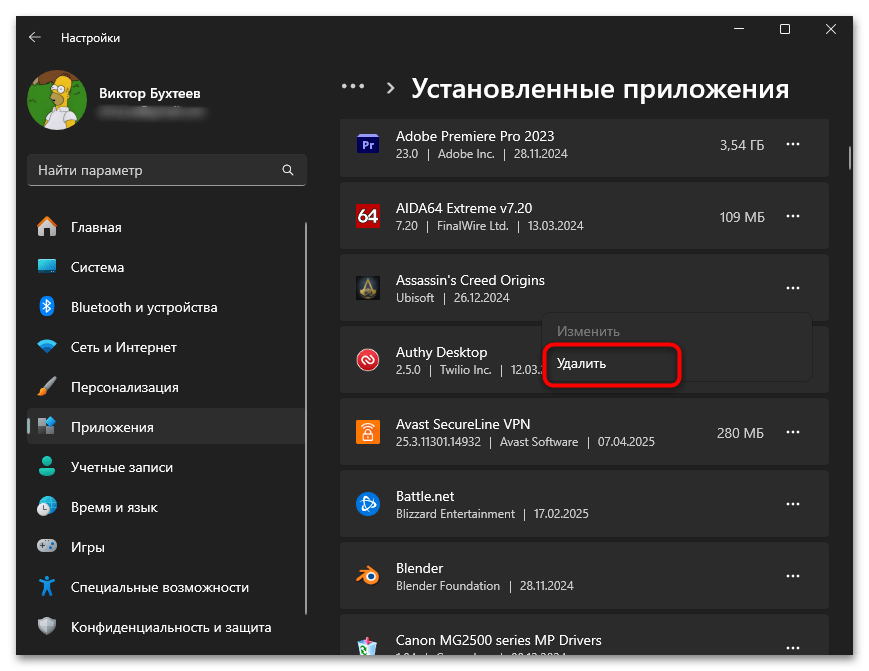This screenshot has width=869, height=671.
Task: Open Главная home section
Action: (166, 227)
